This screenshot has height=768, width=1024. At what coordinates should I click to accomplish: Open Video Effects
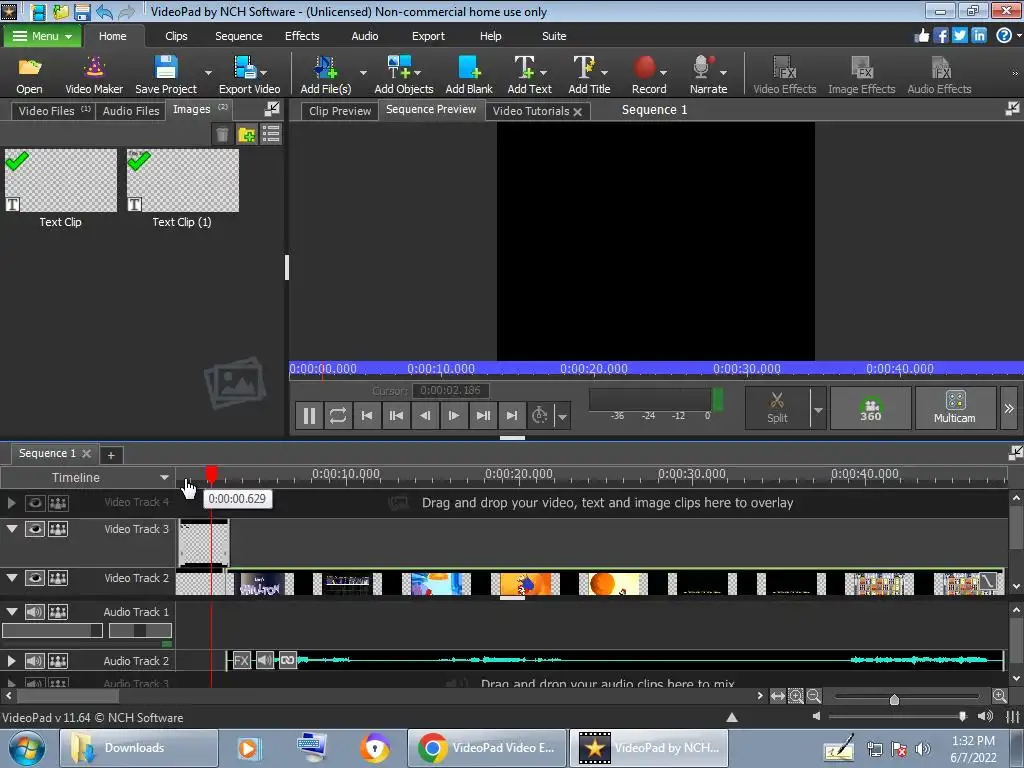(784, 75)
